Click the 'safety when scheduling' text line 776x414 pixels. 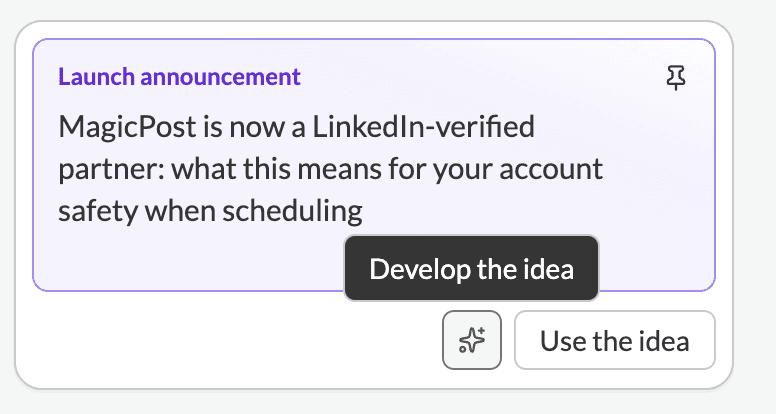pos(210,210)
